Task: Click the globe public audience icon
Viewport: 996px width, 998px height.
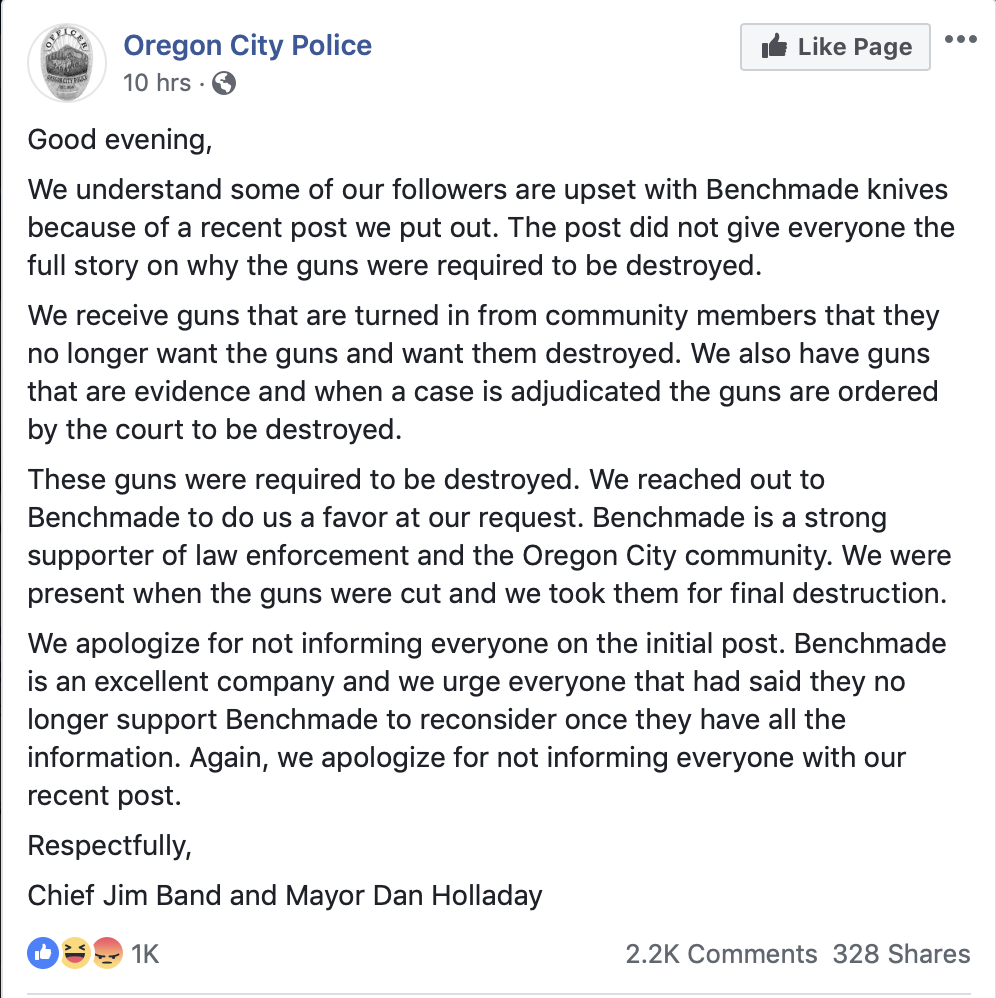Action: coord(225,84)
